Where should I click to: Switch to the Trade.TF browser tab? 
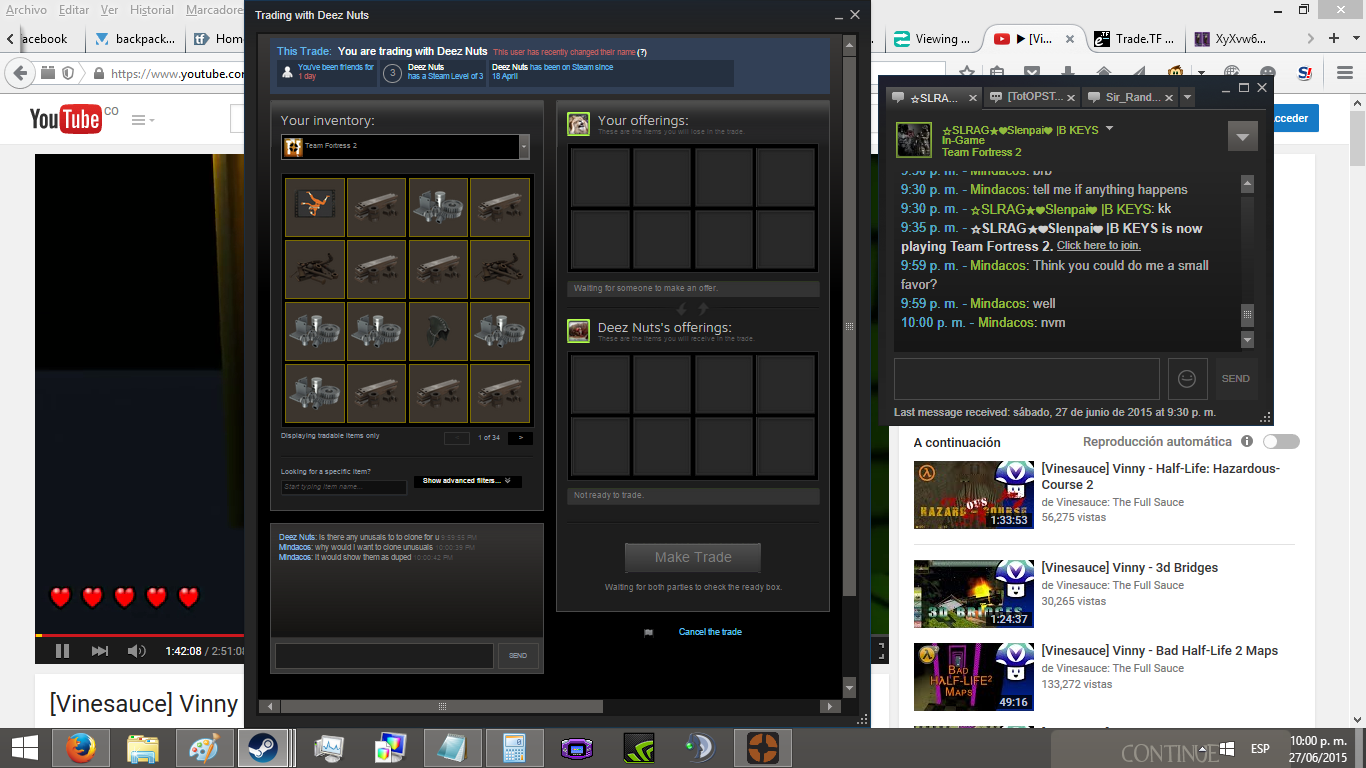(x=1131, y=39)
